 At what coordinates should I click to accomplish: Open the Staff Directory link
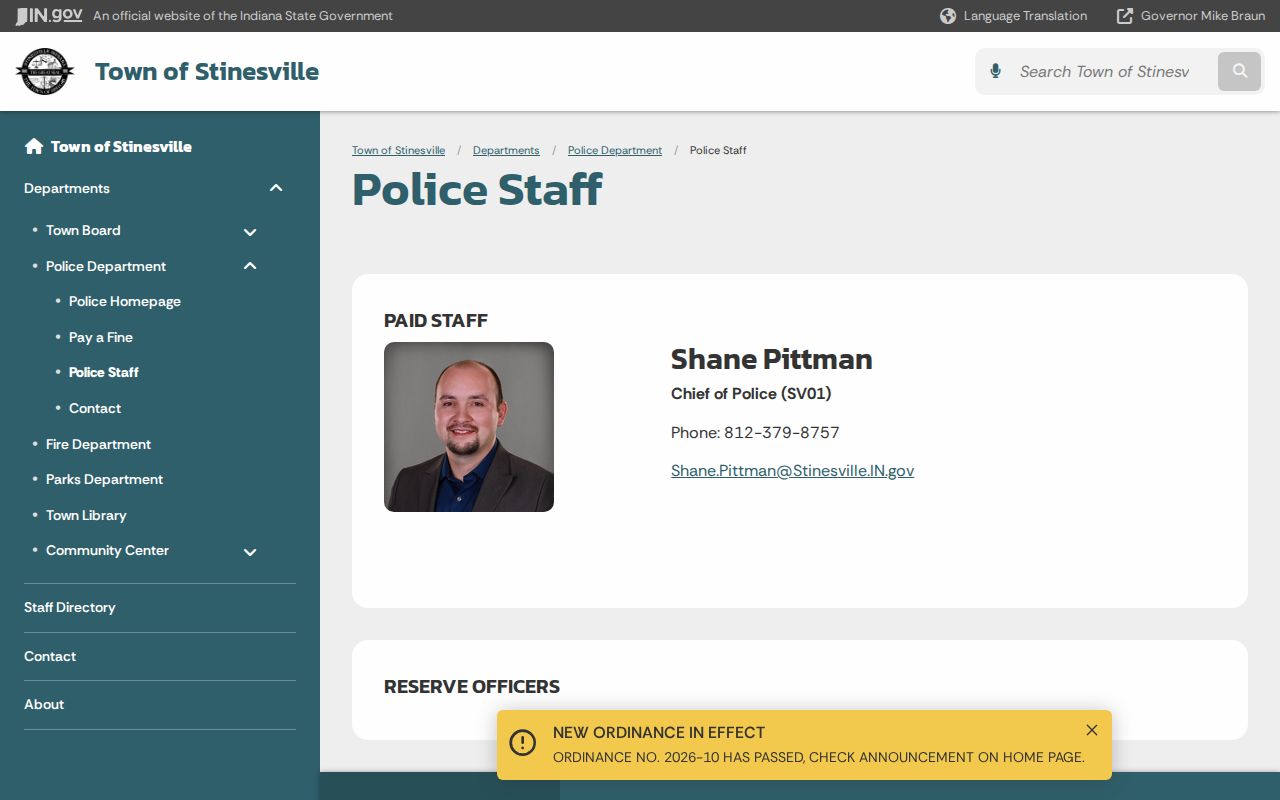[70, 607]
